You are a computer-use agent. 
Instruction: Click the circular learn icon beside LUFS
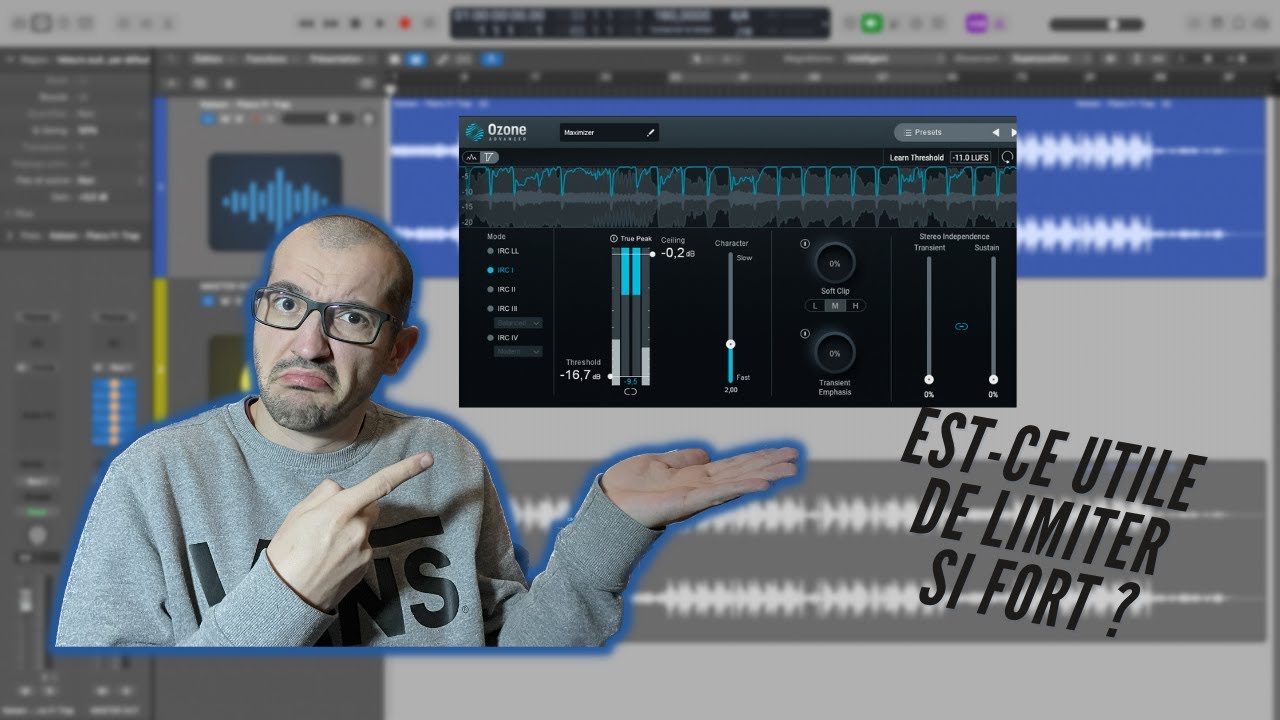pos(1006,158)
